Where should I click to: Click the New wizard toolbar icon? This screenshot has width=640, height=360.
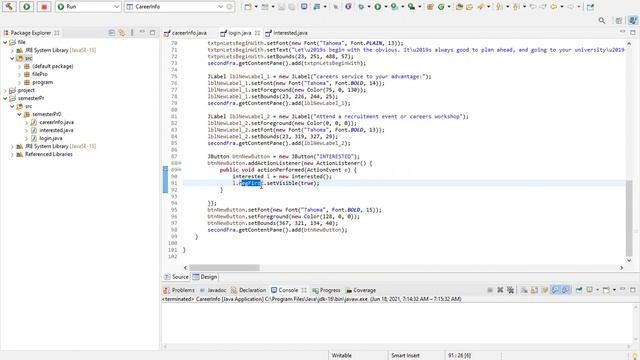(248, 7)
